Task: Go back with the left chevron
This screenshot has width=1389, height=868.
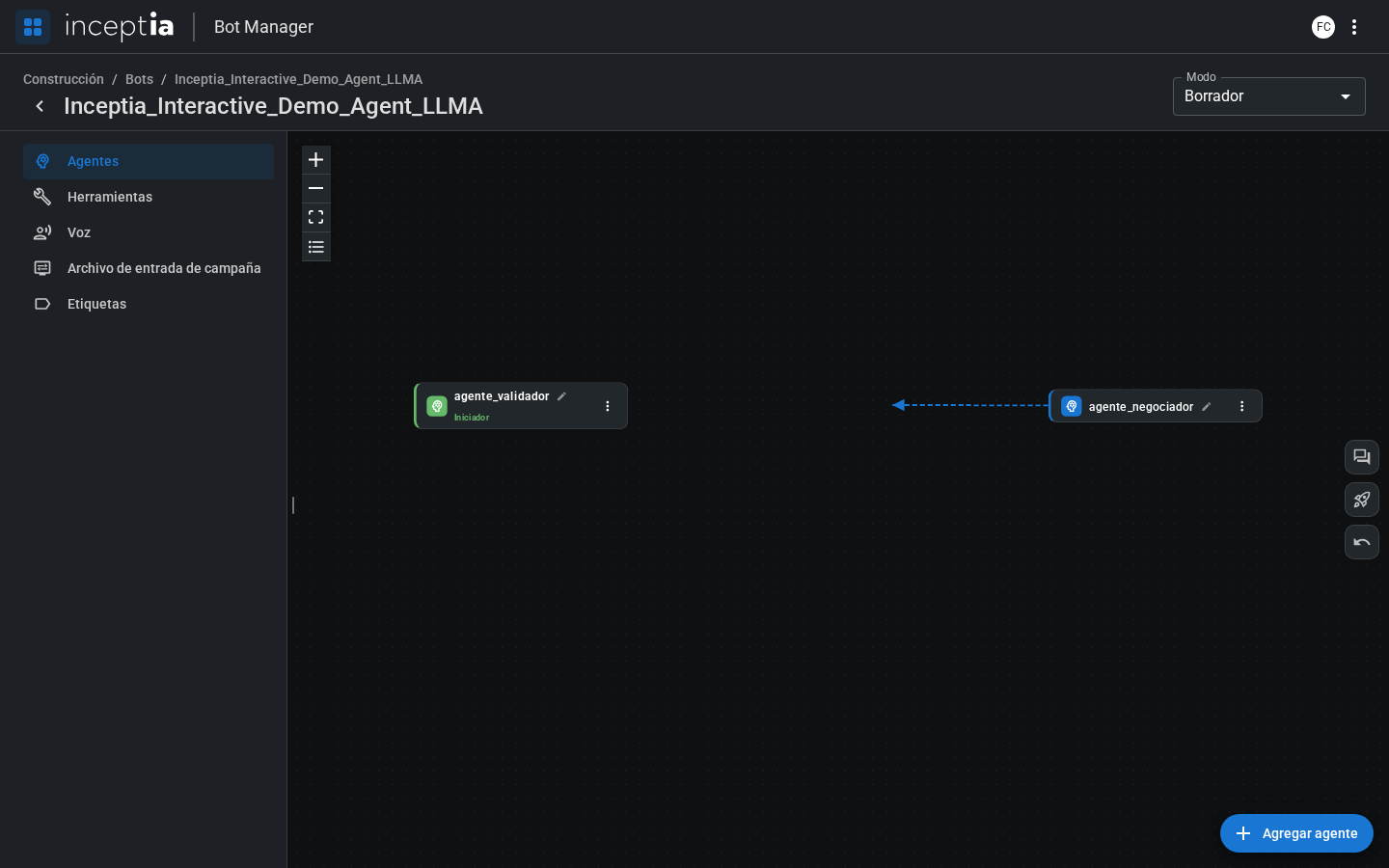Action: click(x=40, y=106)
